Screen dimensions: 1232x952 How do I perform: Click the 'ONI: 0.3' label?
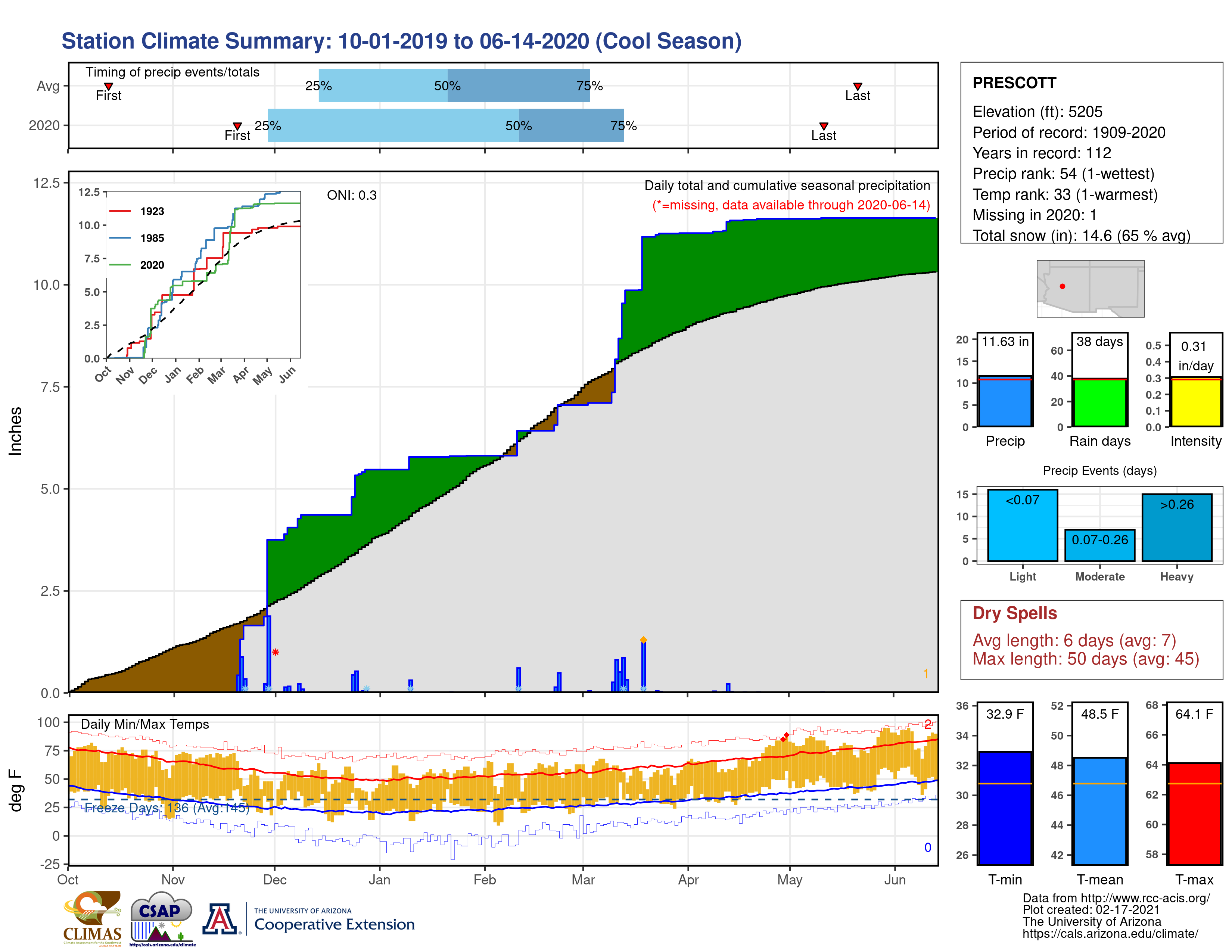coord(351,195)
